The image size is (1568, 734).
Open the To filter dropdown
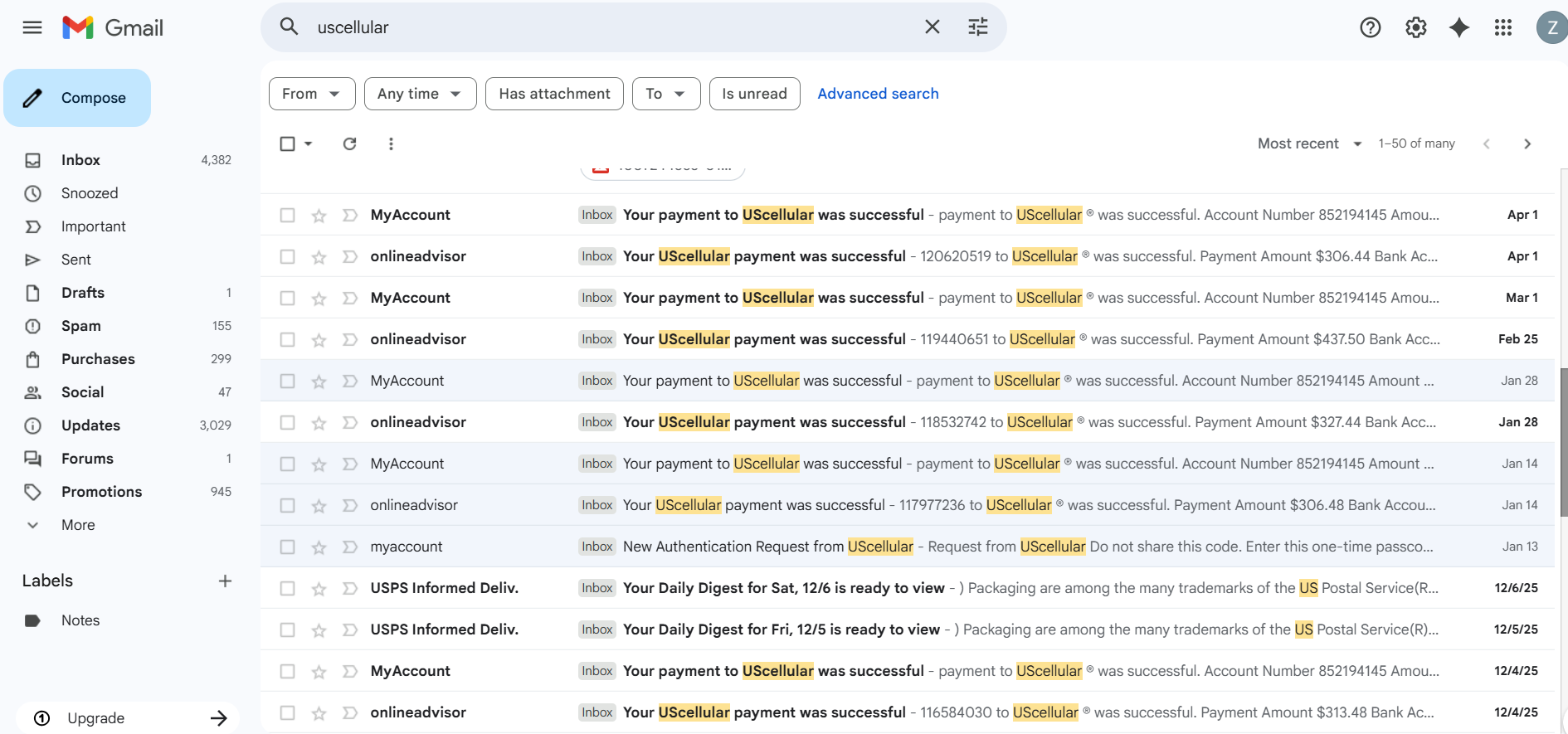pyautogui.click(x=666, y=94)
